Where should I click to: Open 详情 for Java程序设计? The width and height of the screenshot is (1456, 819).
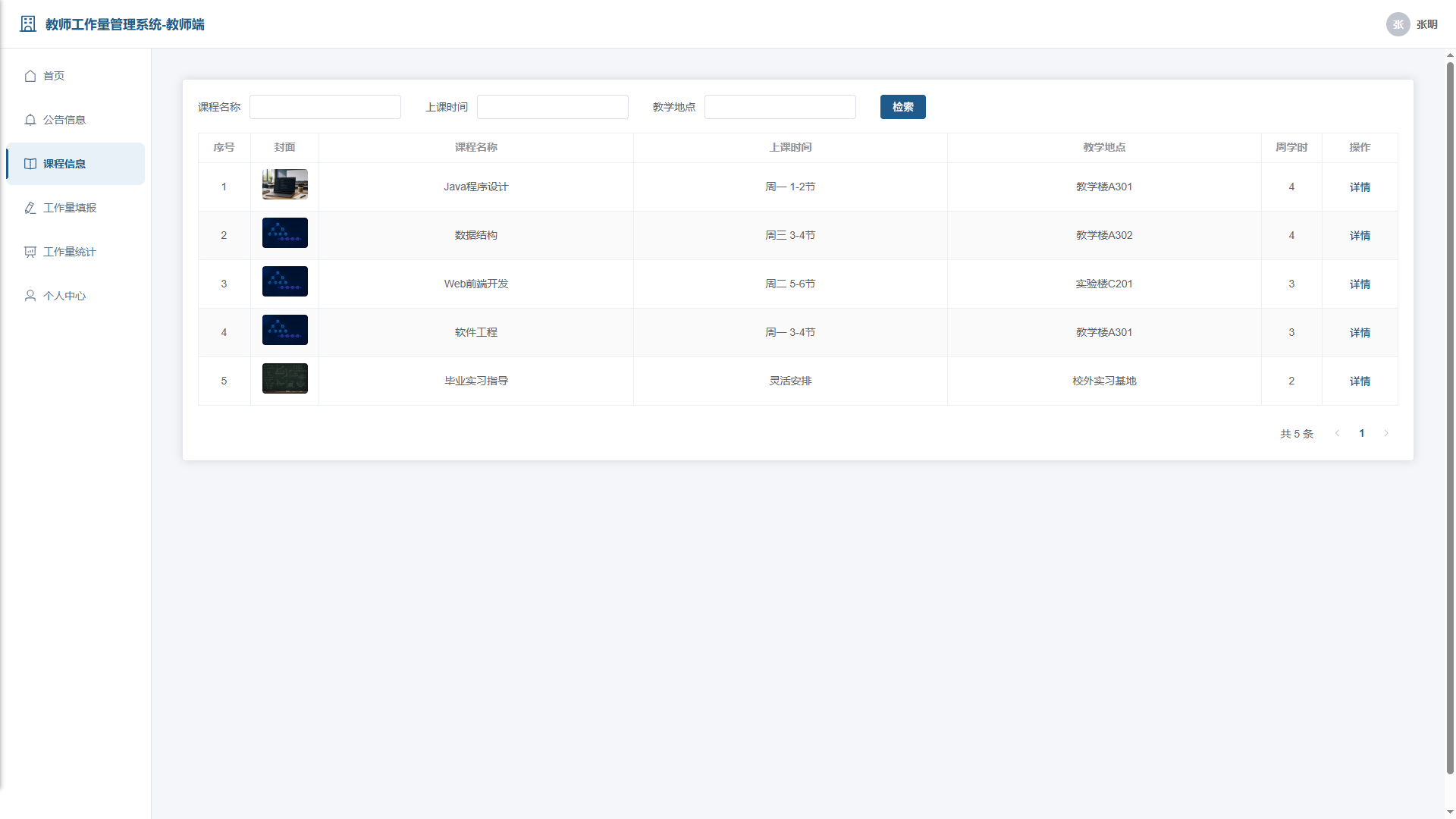[1360, 187]
